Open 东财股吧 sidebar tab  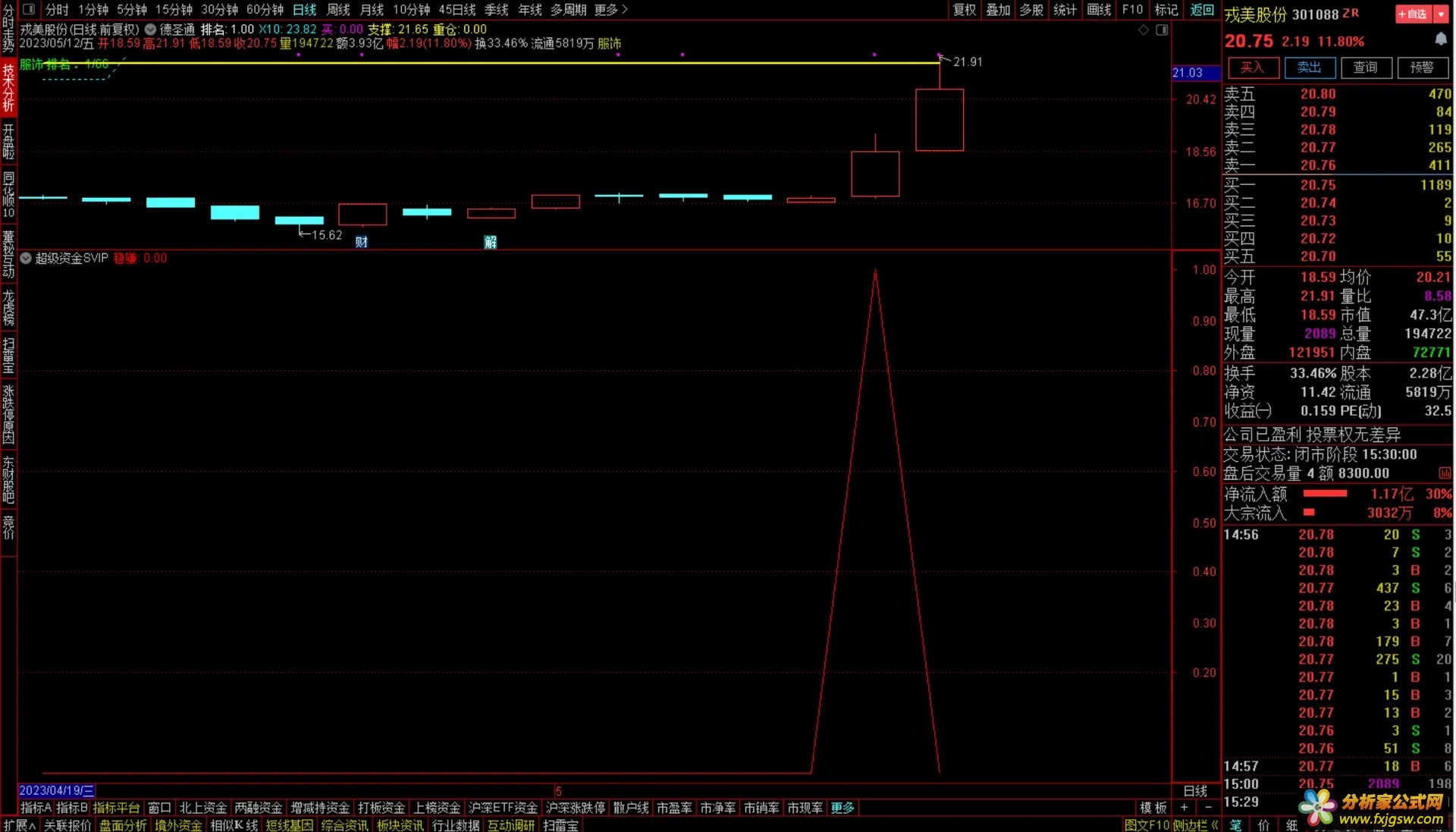8,479
